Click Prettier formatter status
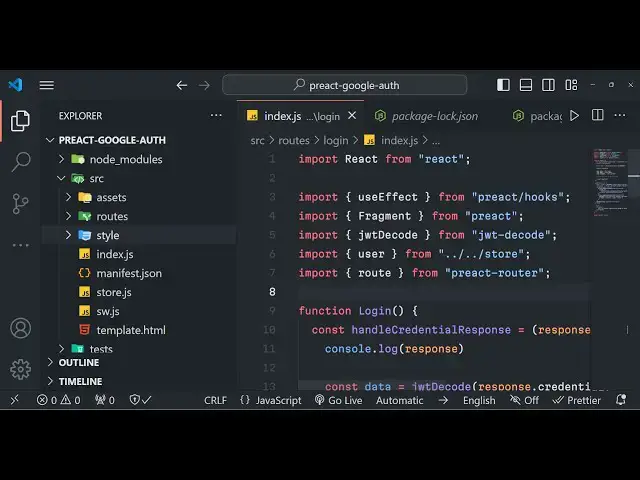 [576, 400]
